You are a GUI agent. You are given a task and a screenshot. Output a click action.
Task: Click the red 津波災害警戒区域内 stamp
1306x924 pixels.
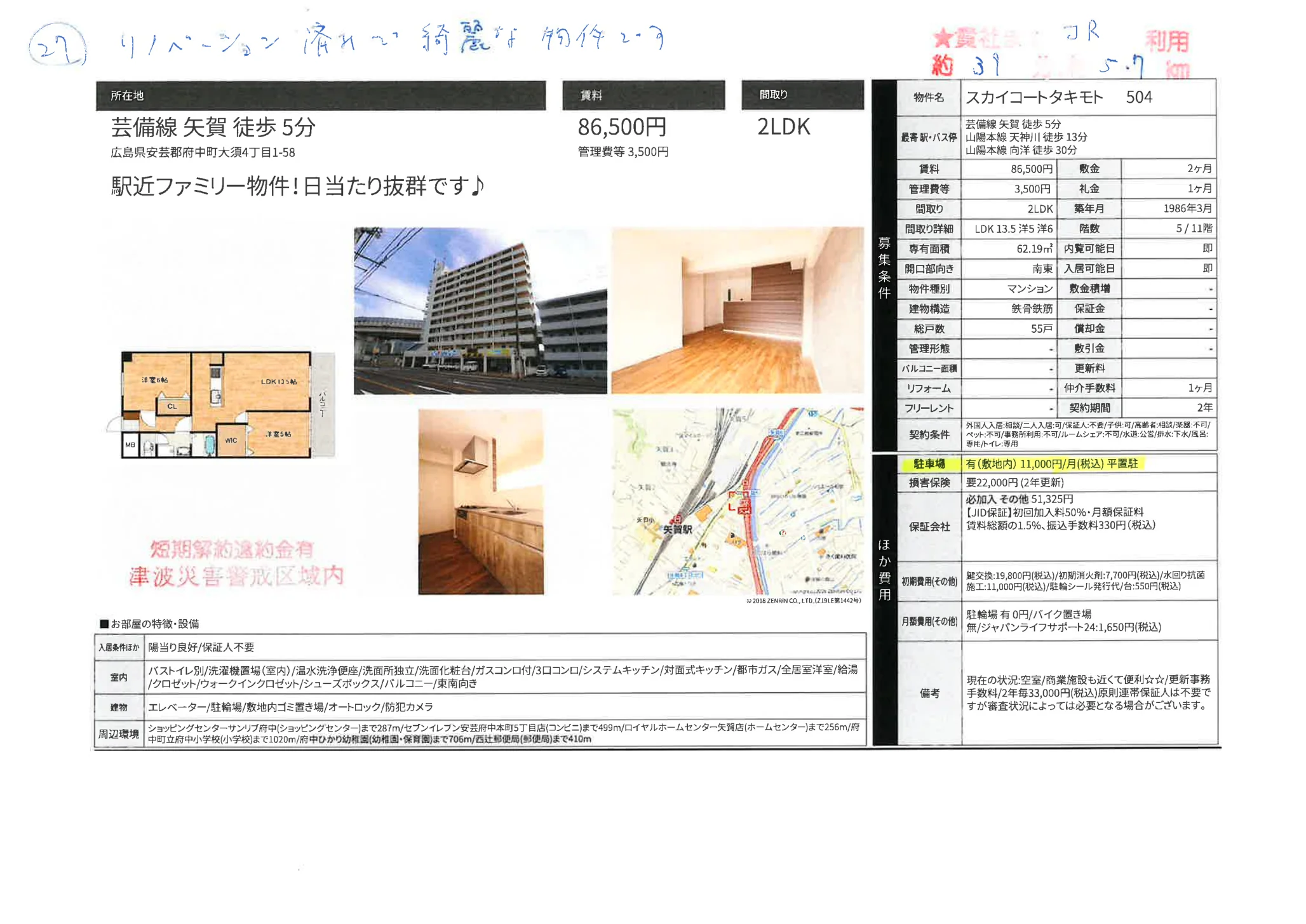(236, 576)
